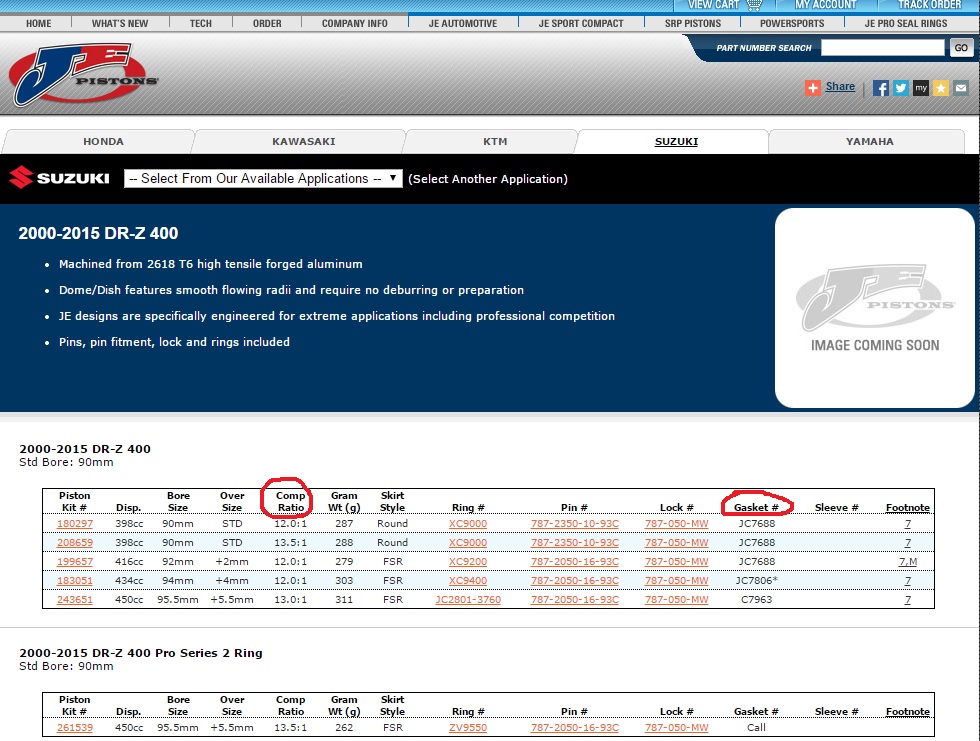Screen dimensions: 980x741
Task: Open pin 787-2050-16-93C in 199657 row
Action: point(574,562)
